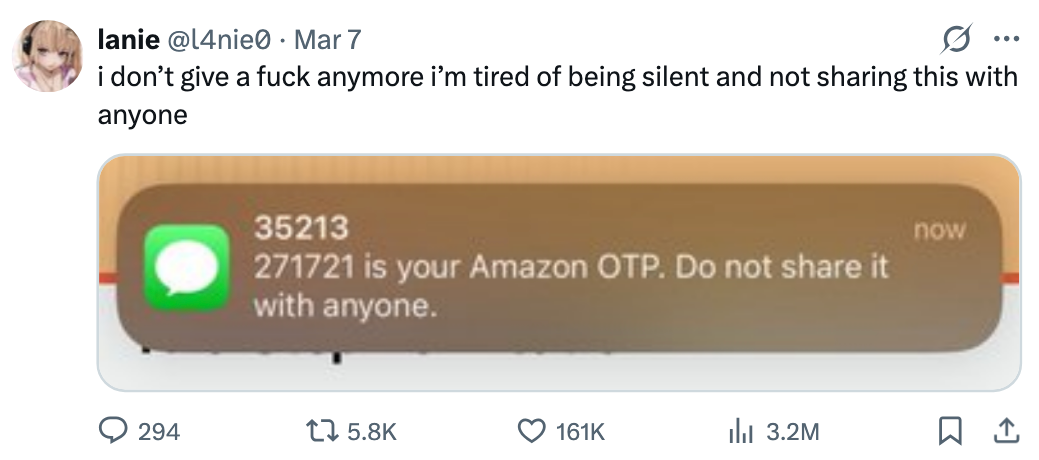Open lanie's profile avatar picture
The height and width of the screenshot is (460, 1039).
coord(47,55)
